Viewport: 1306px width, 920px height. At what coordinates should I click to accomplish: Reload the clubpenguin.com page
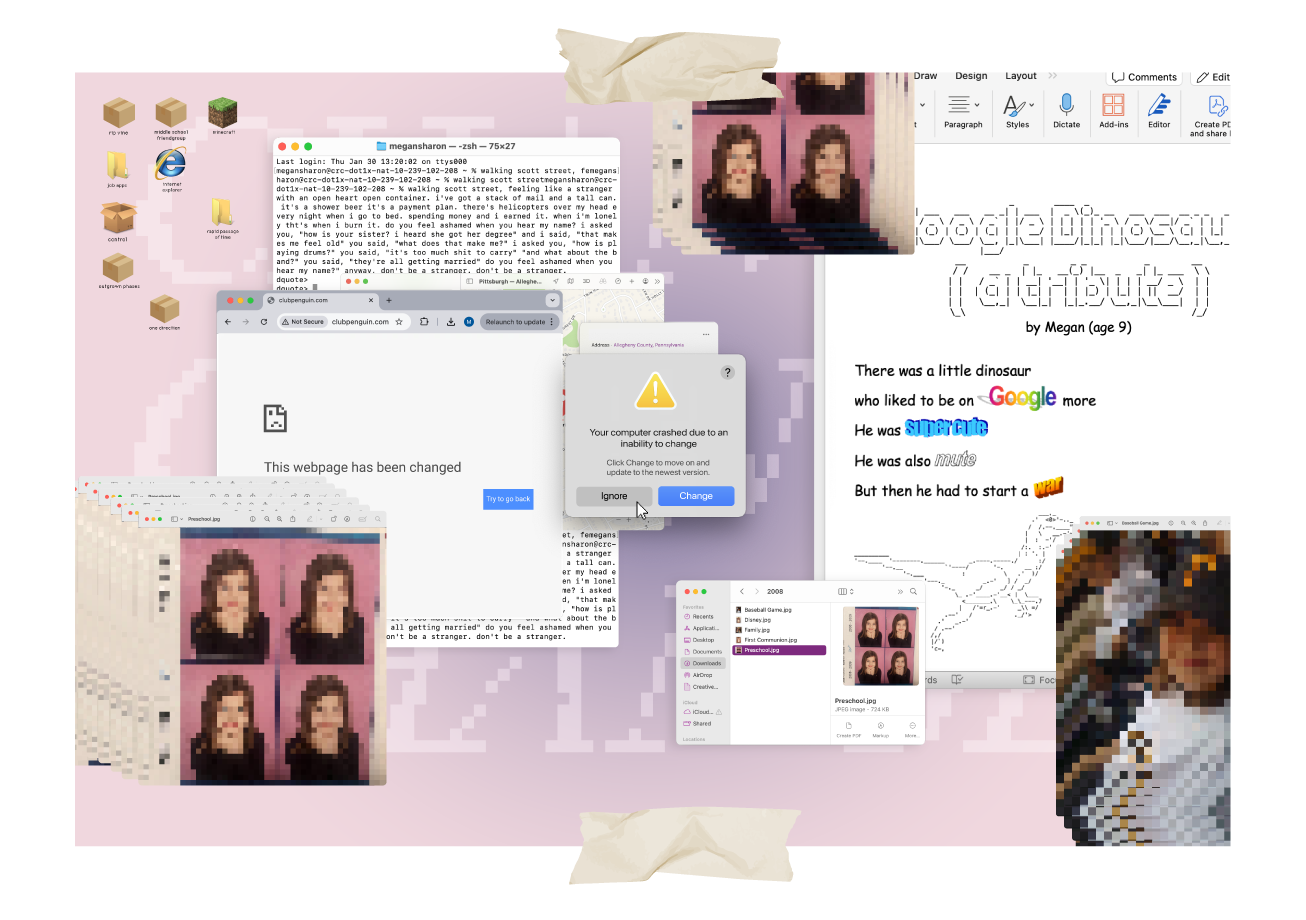click(x=264, y=322)
